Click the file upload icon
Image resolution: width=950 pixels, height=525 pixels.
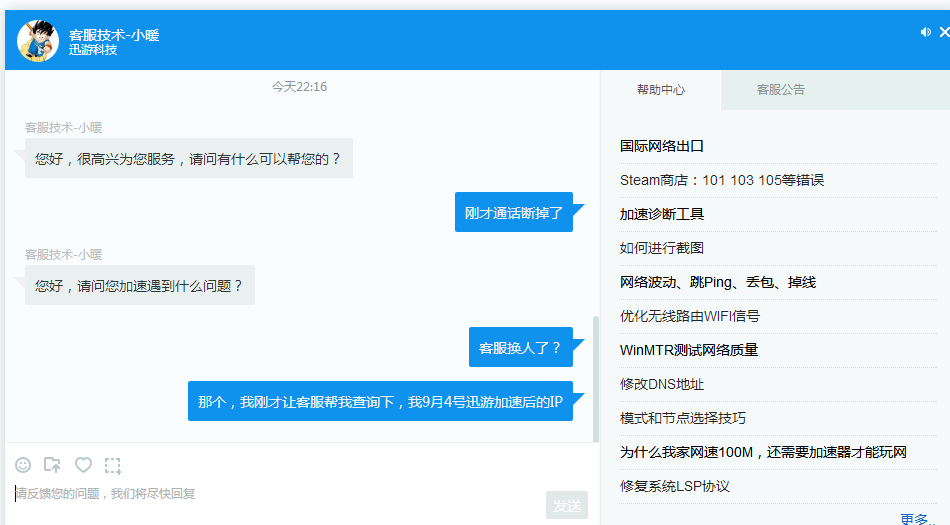click(x=53, y=465)
